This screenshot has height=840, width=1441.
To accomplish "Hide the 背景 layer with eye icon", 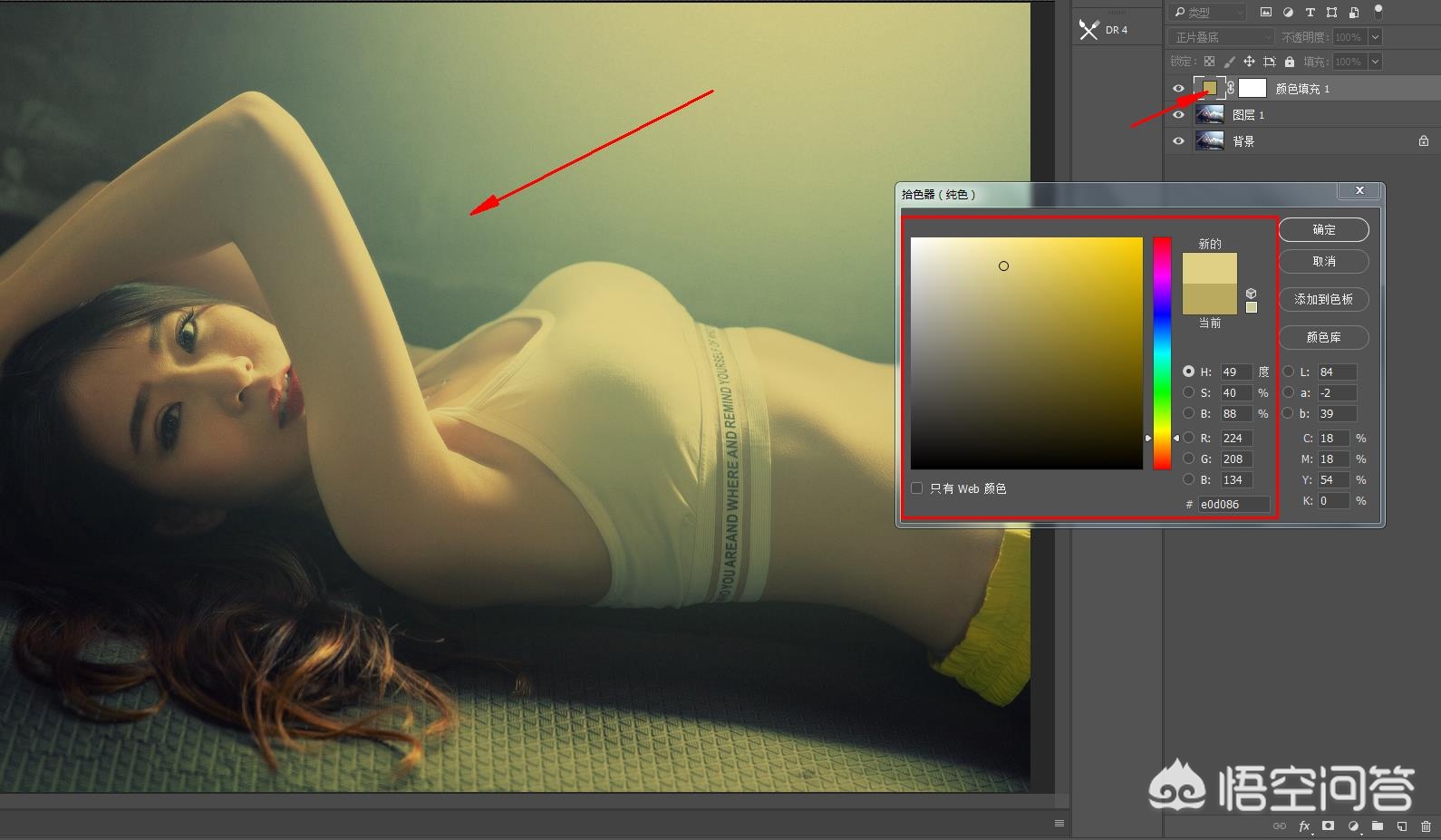I will coord(1178,141).
